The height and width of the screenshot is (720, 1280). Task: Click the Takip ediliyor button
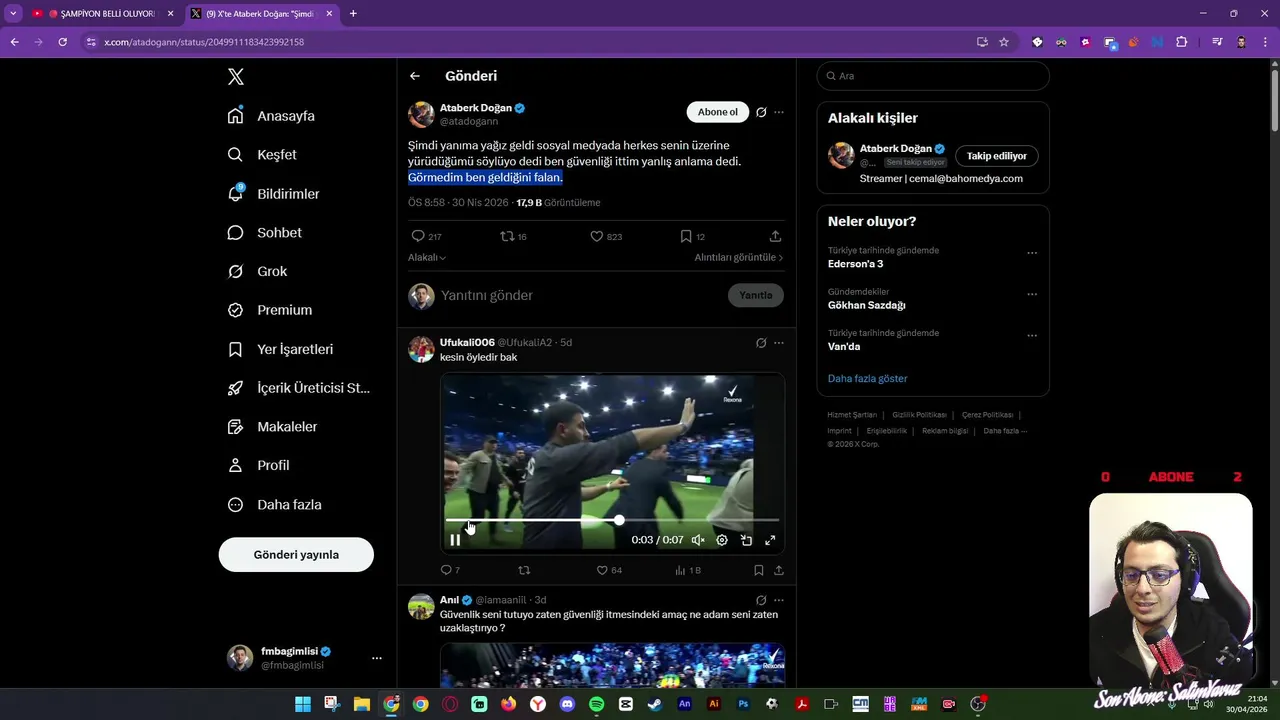tap(997, 156)
